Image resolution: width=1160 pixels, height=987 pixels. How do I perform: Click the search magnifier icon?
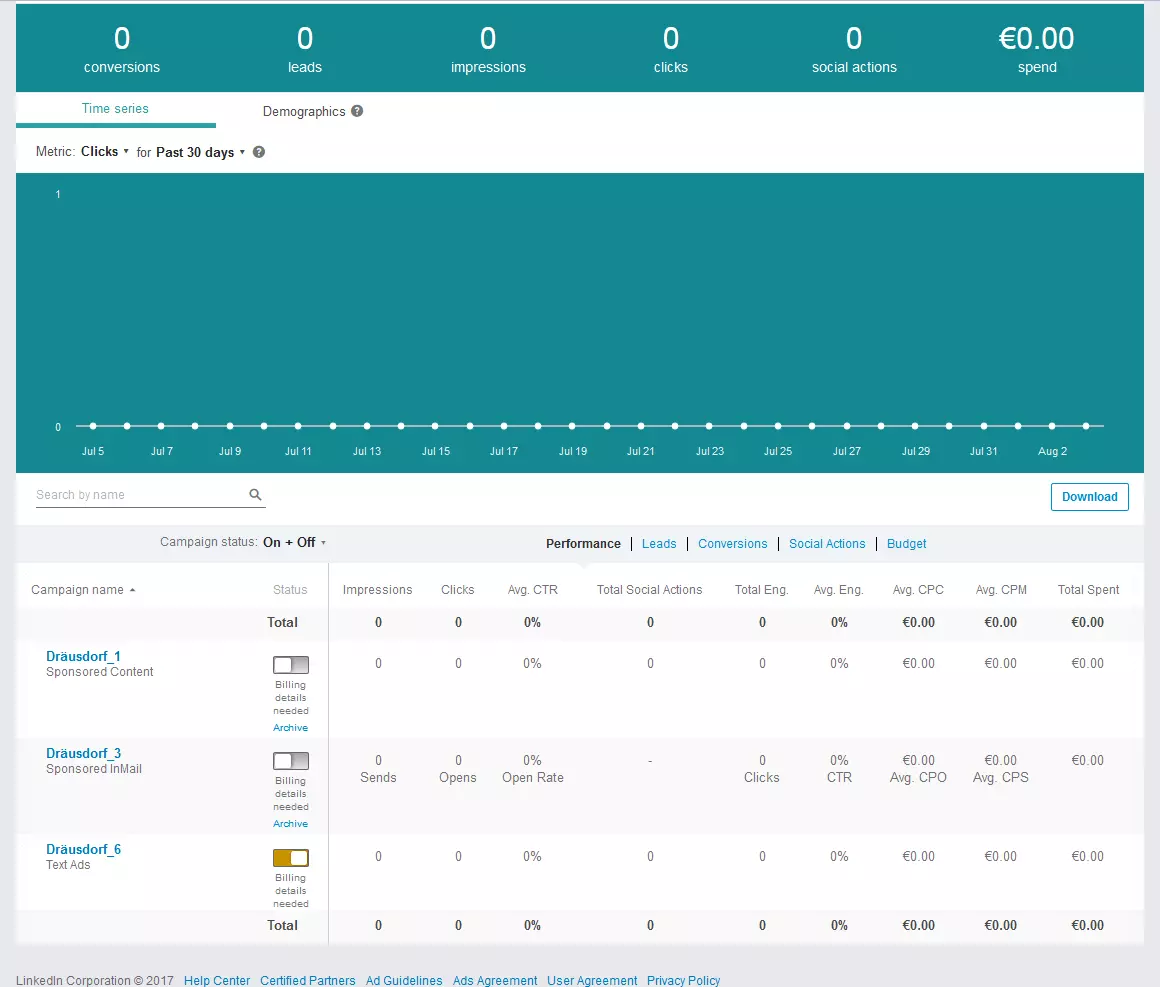255,494
